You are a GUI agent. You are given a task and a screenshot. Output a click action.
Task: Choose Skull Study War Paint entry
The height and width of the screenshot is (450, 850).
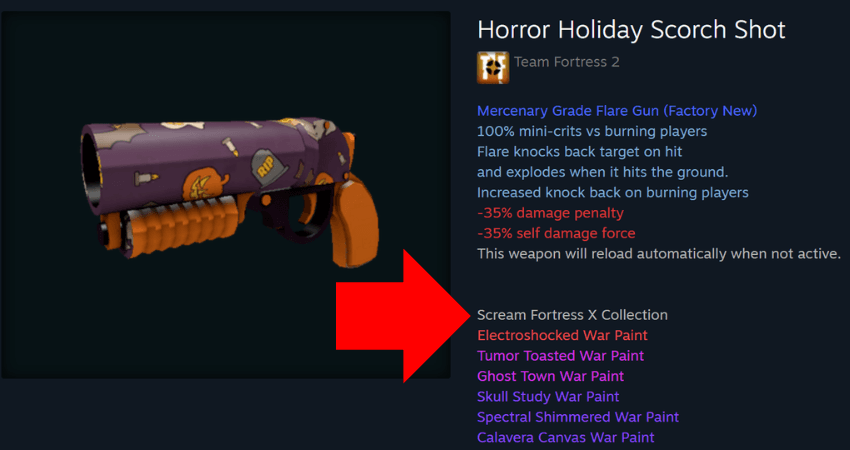coord(548,397)
